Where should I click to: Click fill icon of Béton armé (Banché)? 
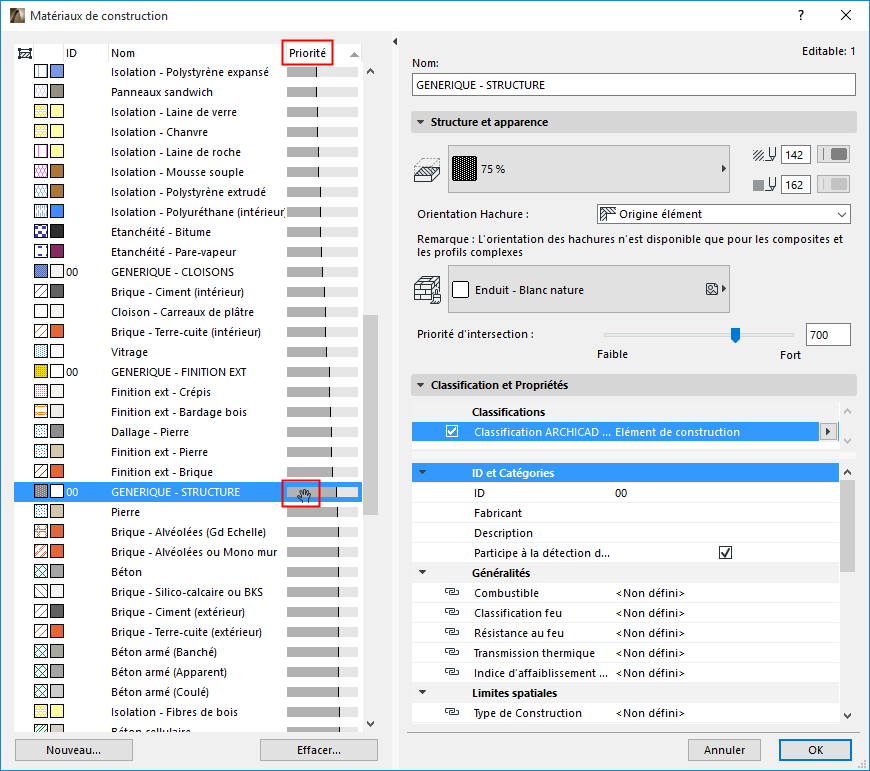click(x=41, y=651)
